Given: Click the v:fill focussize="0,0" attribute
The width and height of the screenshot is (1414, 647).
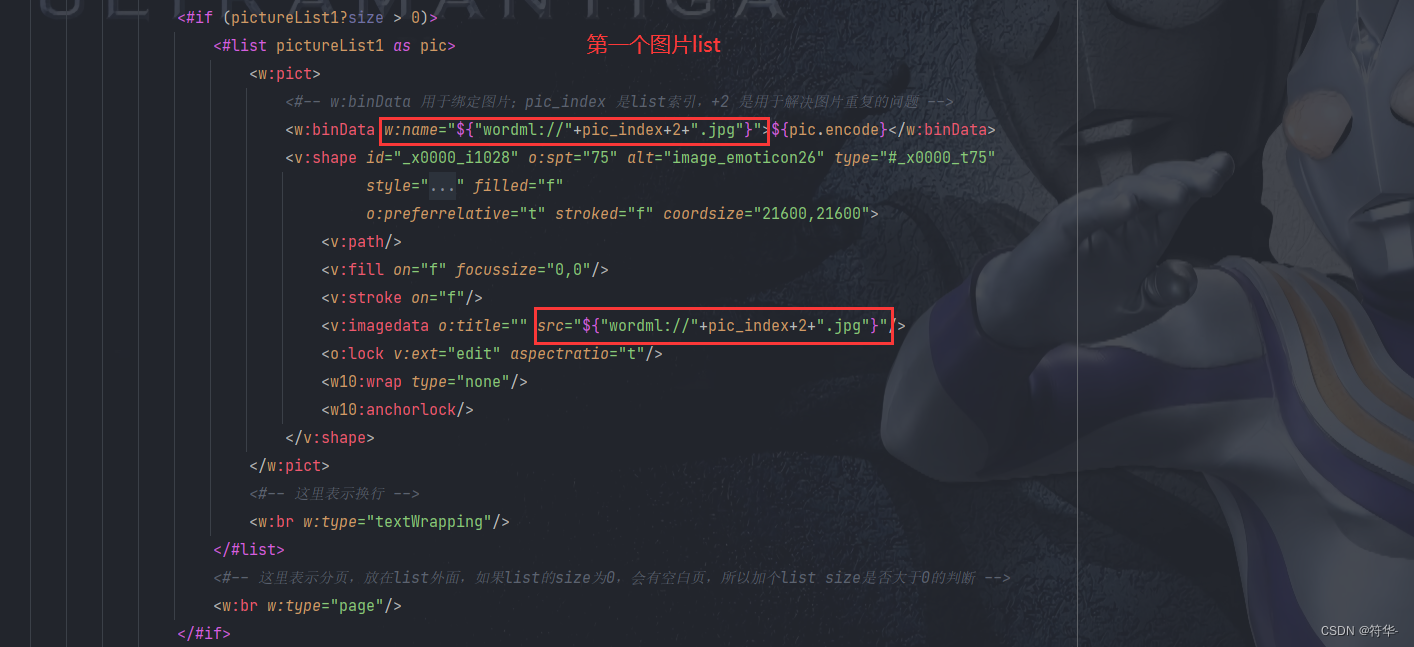Looking at the screenshot, I should (x=527, y=270).
